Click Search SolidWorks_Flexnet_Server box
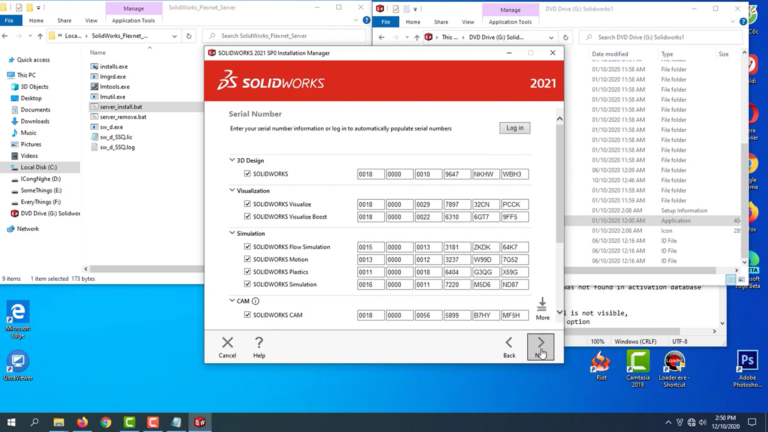Image resolution: width=768 pixels, height=432 pixels. click(286, 36)
